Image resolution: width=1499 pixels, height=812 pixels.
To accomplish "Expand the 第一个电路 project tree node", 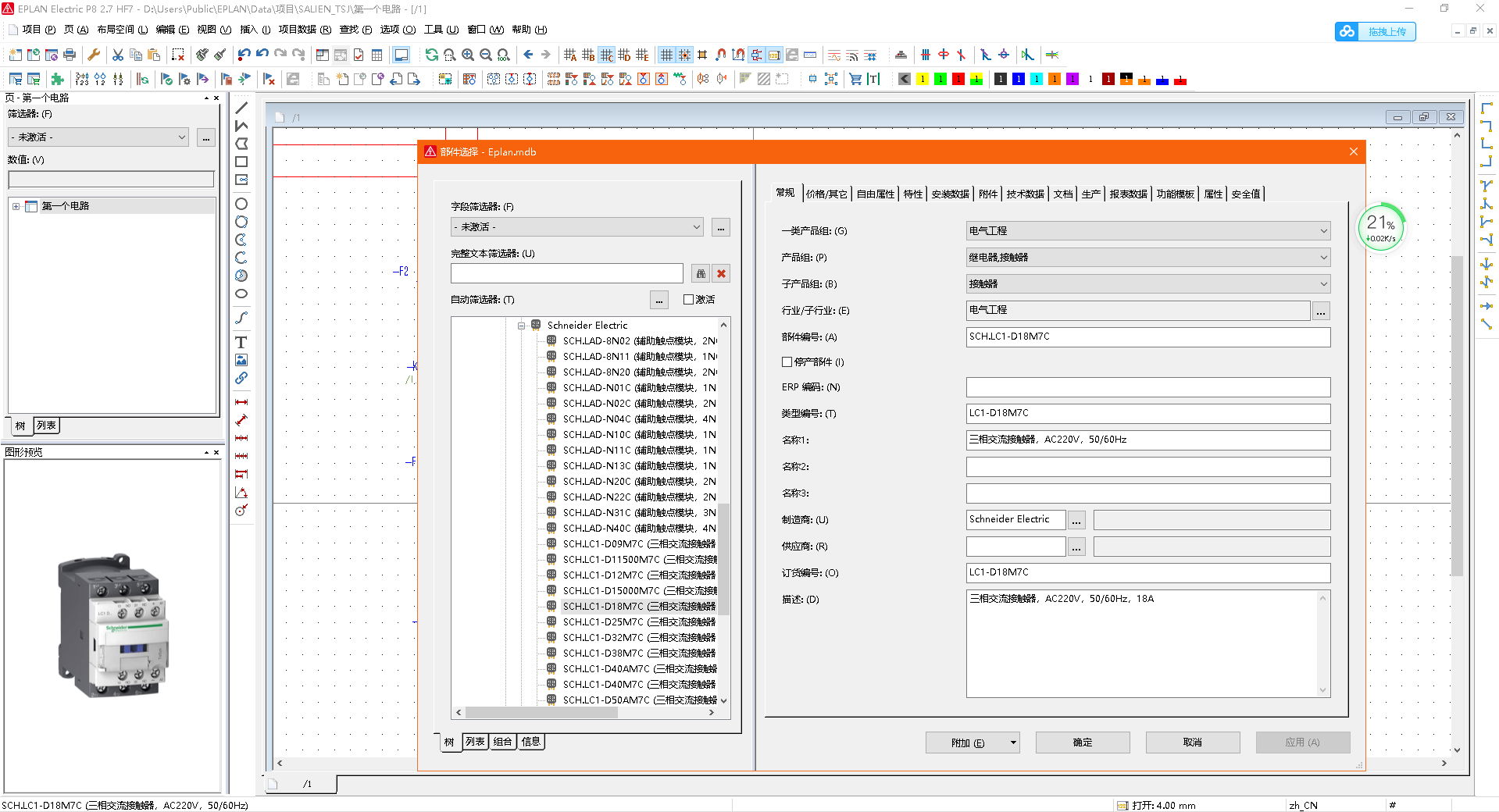I will point(16,206).
